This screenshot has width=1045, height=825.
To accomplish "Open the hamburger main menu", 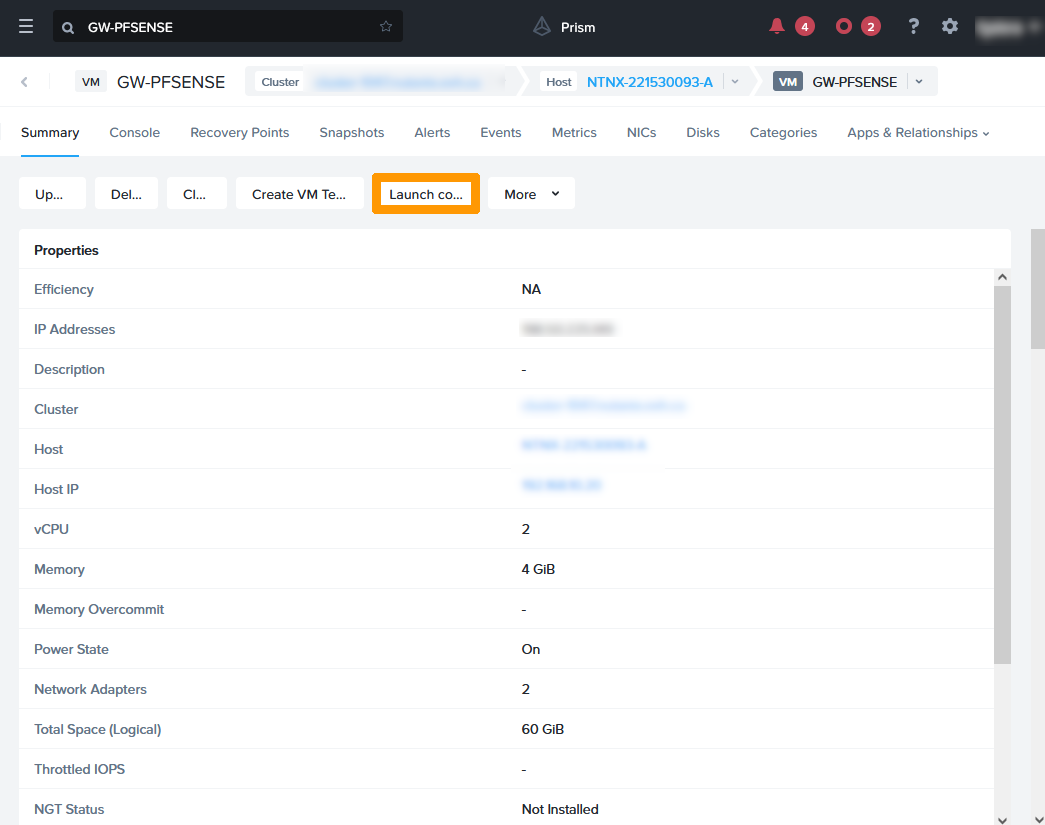I will click(26, 27).
